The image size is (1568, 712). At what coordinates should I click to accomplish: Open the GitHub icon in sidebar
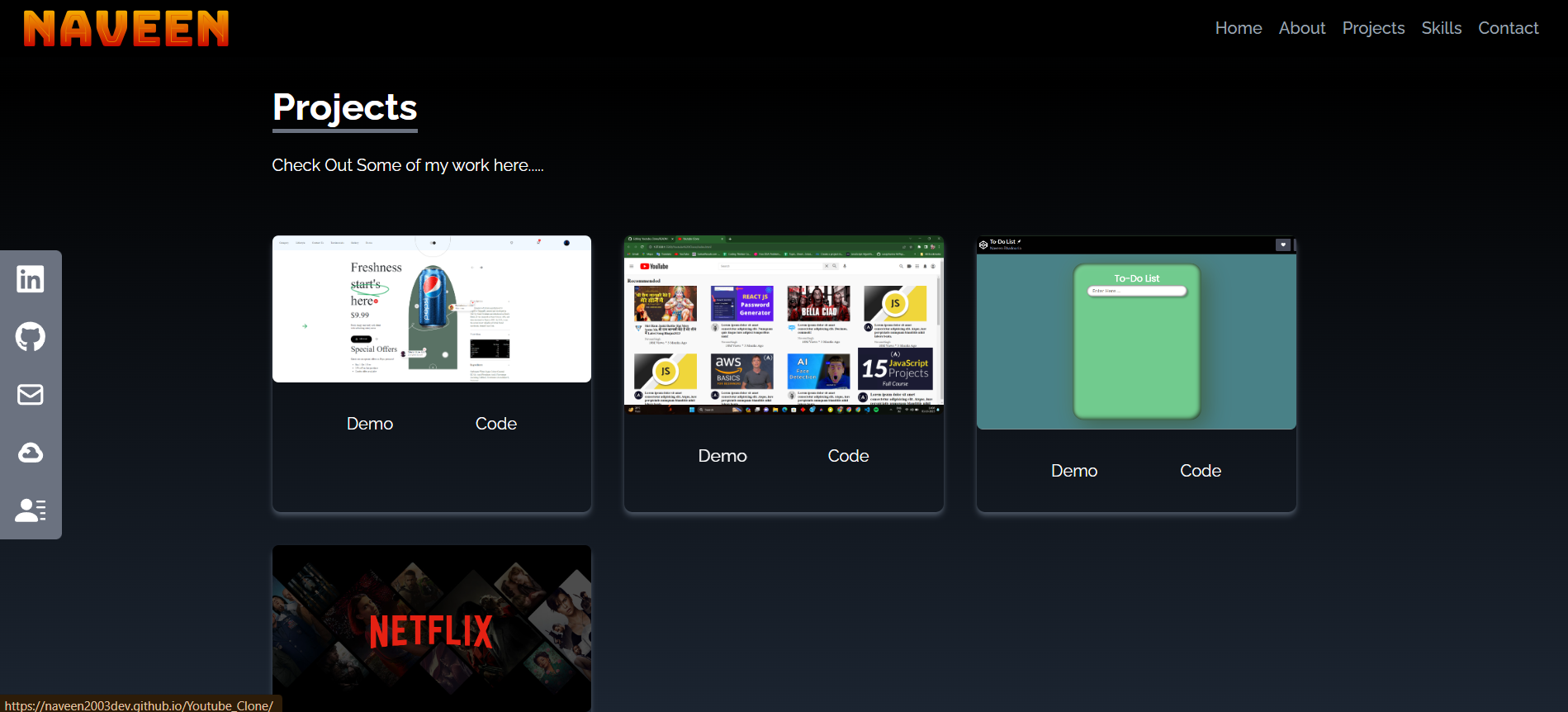31,337
